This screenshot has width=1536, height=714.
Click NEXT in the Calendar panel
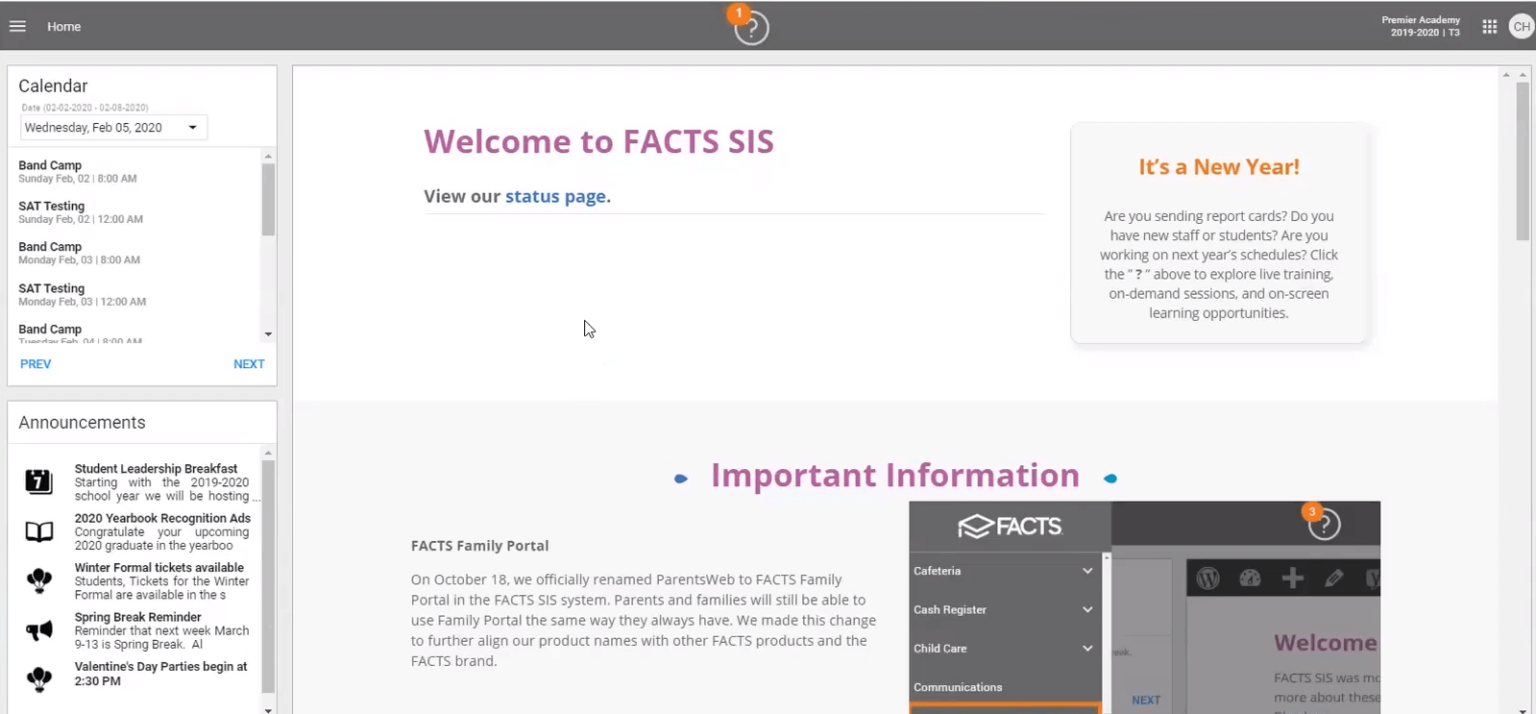(248, 363)
